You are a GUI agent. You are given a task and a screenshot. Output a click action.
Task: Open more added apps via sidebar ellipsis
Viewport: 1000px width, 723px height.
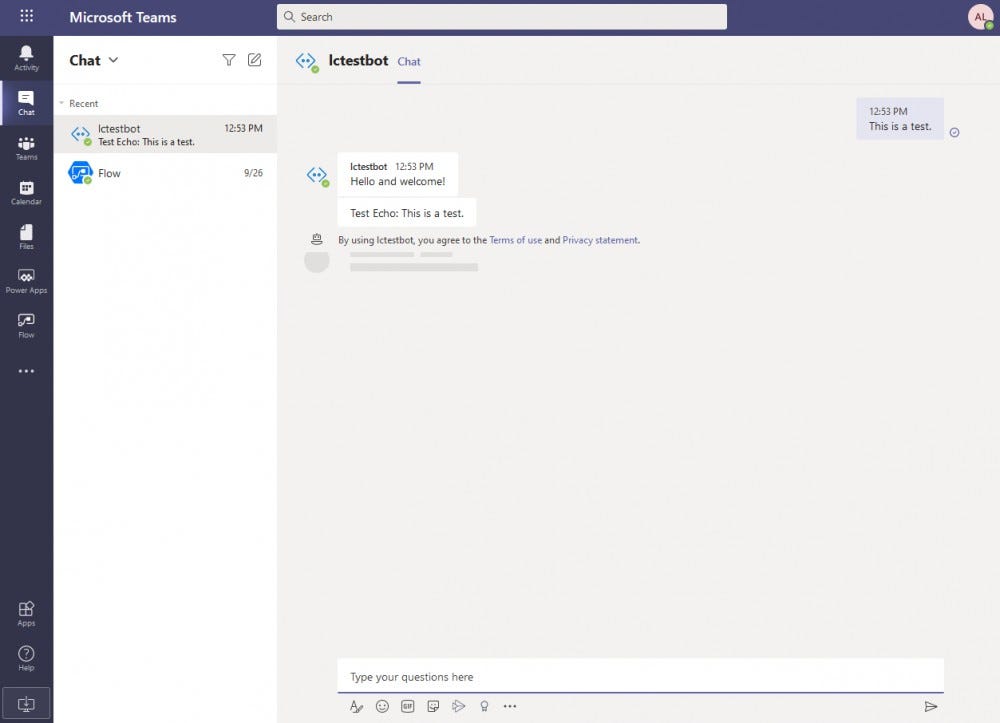click(x=25, y=371)
